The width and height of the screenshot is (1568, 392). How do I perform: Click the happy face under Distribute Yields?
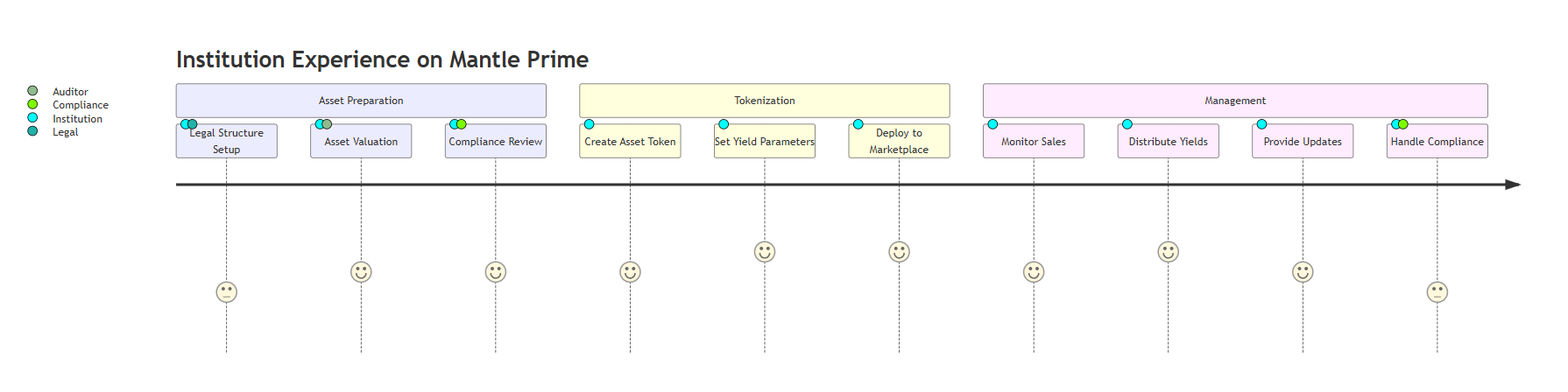point(1168,252)
